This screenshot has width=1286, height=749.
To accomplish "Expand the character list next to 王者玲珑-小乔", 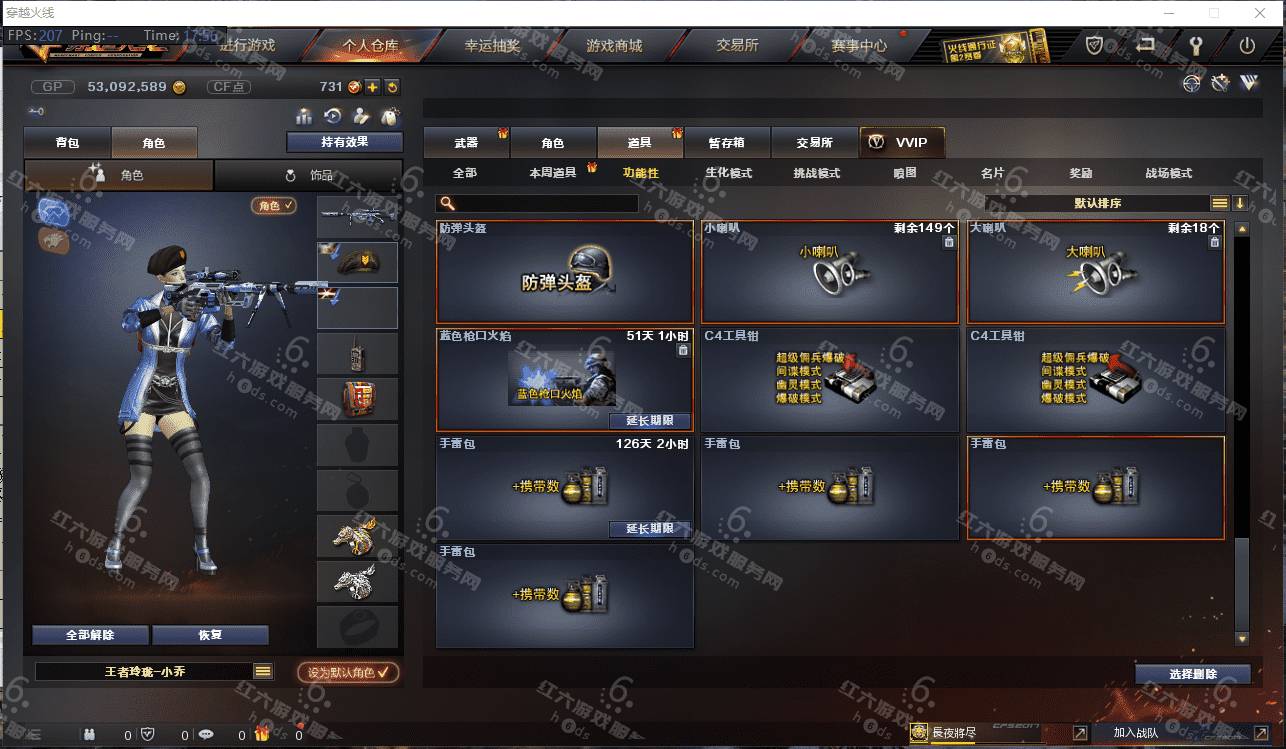I will pos(263,672).
